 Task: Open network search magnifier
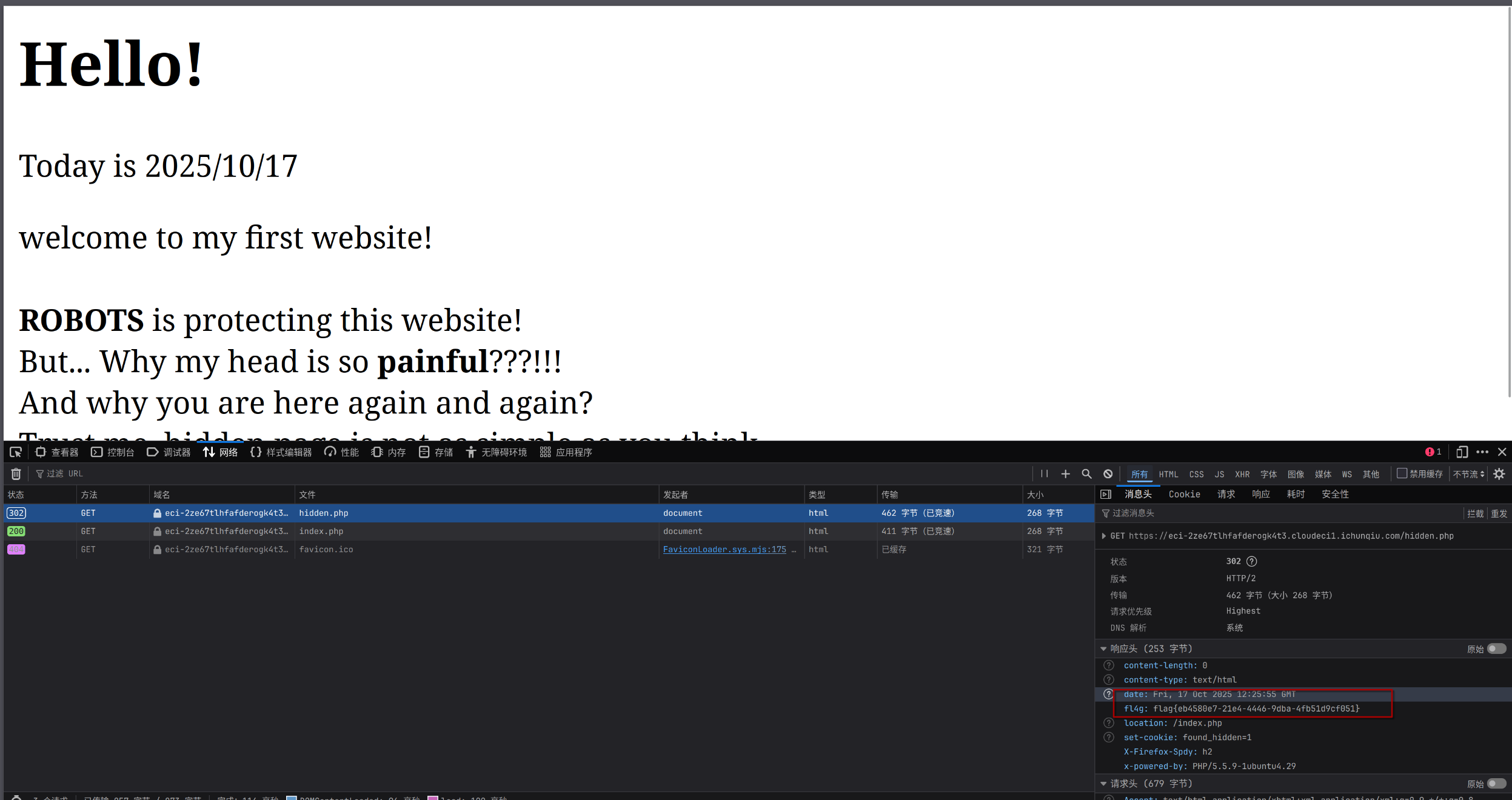click(1086, 474)
